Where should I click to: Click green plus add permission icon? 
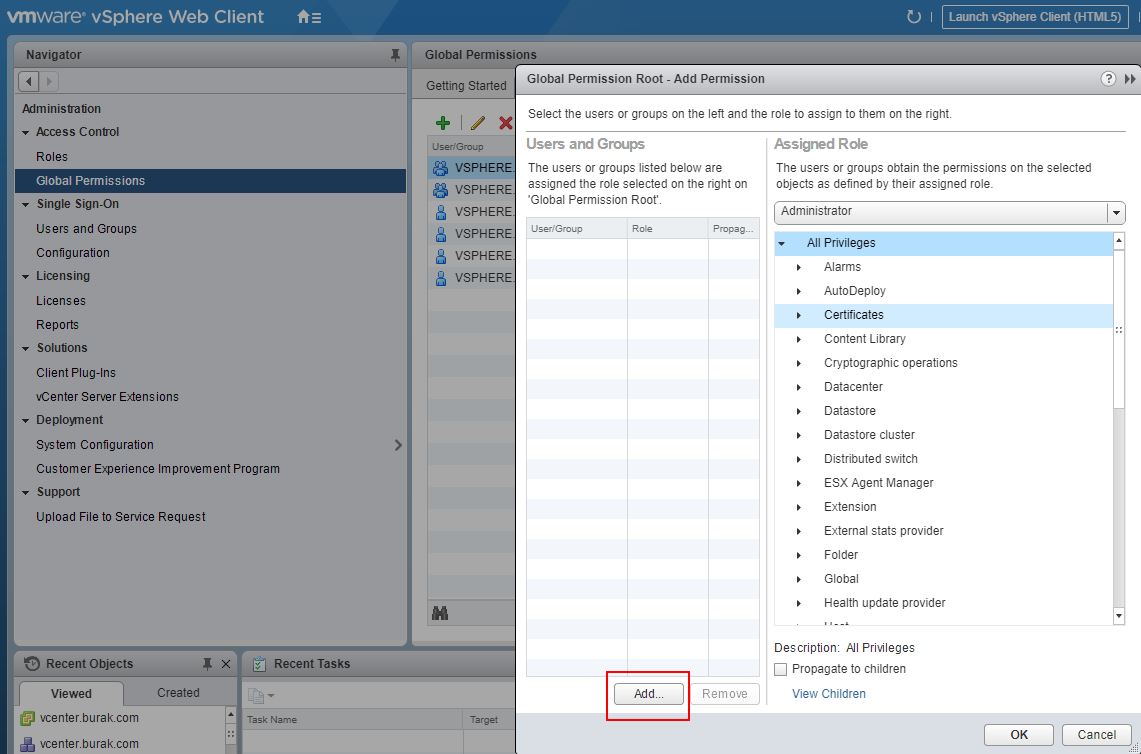pos(442,123)
